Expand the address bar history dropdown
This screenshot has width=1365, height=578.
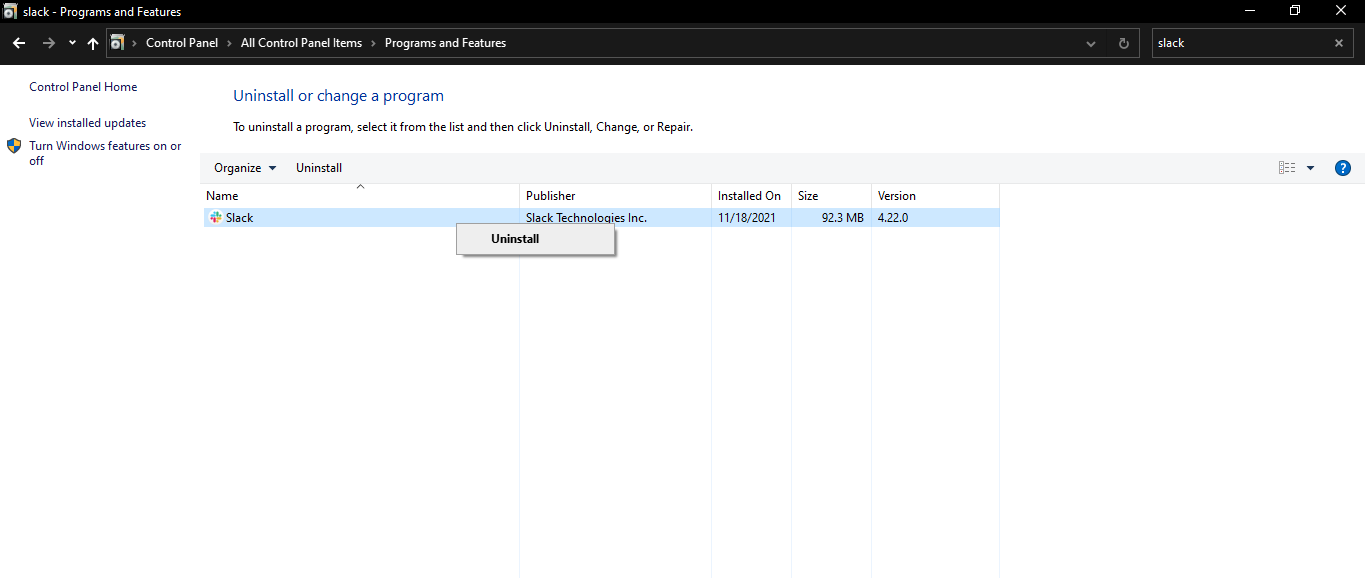click(x=1091, y=43)
